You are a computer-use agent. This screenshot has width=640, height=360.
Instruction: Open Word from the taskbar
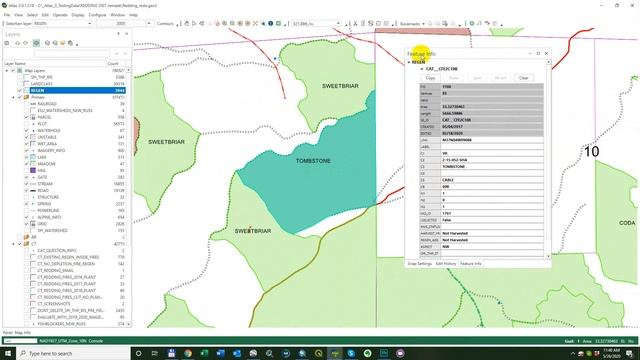(x=220, y=353)
